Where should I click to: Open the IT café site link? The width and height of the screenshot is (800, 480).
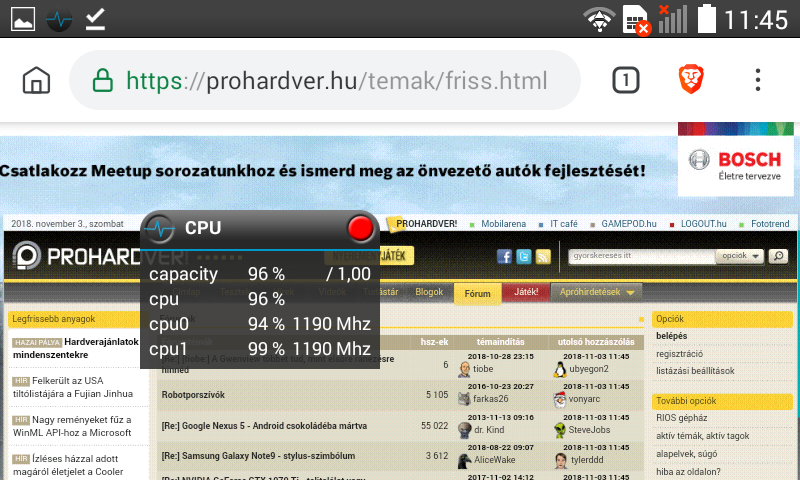564,224
